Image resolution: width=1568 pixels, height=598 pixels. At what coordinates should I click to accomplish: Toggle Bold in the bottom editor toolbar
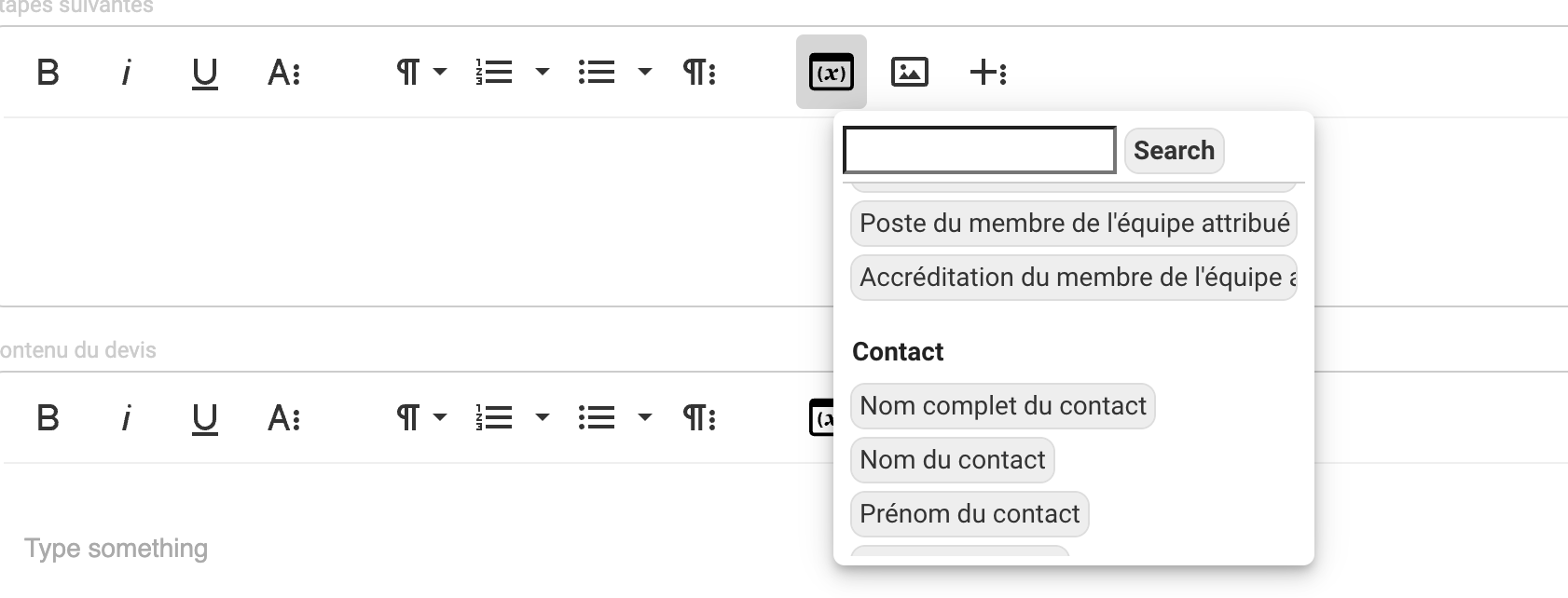[x=48, y=417]
